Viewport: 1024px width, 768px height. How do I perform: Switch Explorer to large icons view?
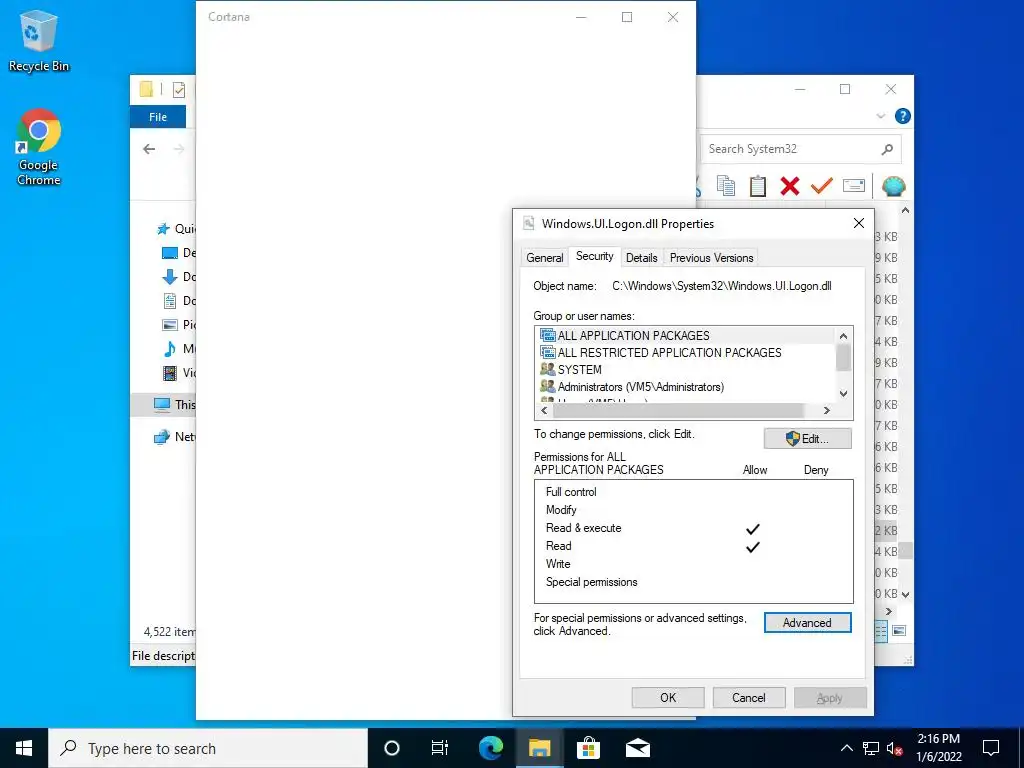click(899, 631)
